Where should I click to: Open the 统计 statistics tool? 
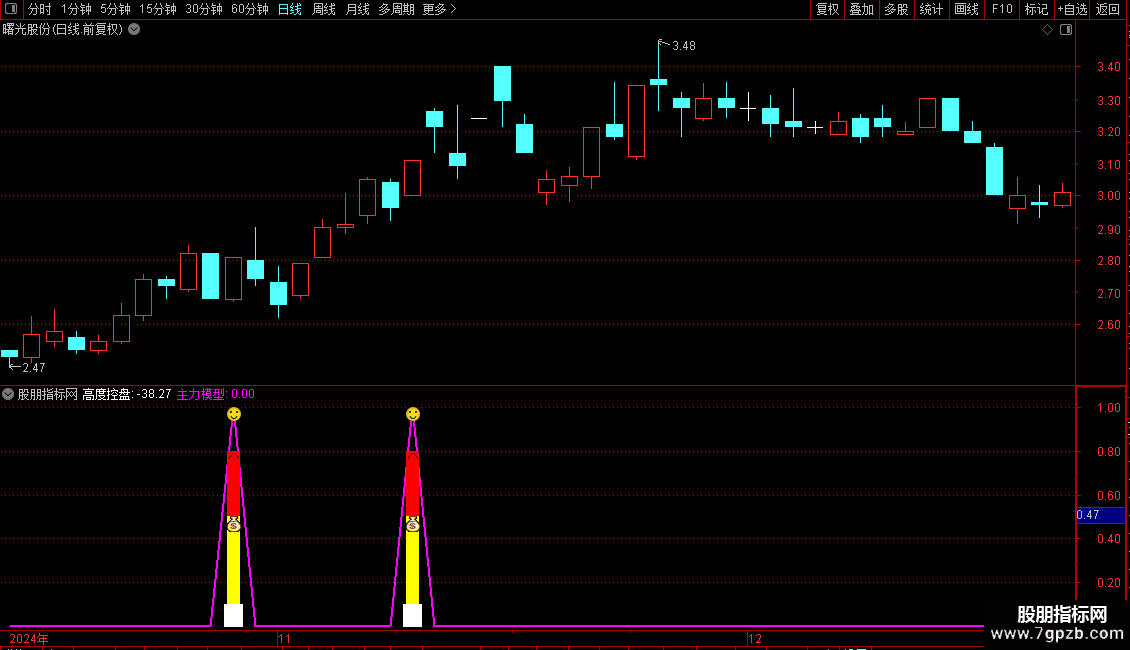pyautogui.click(x=931, y=9)
